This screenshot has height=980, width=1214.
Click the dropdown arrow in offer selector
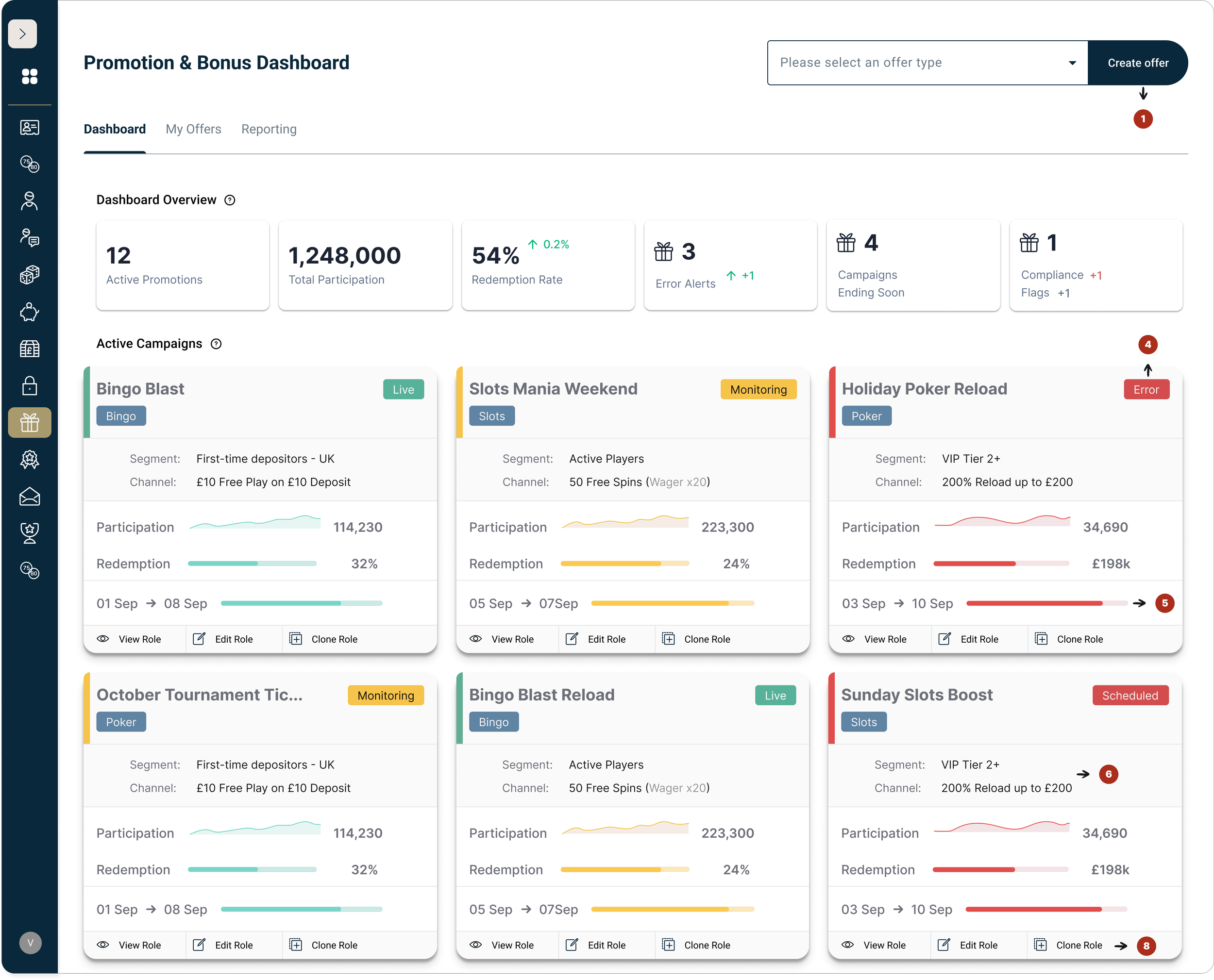(x=1072, y=63)
